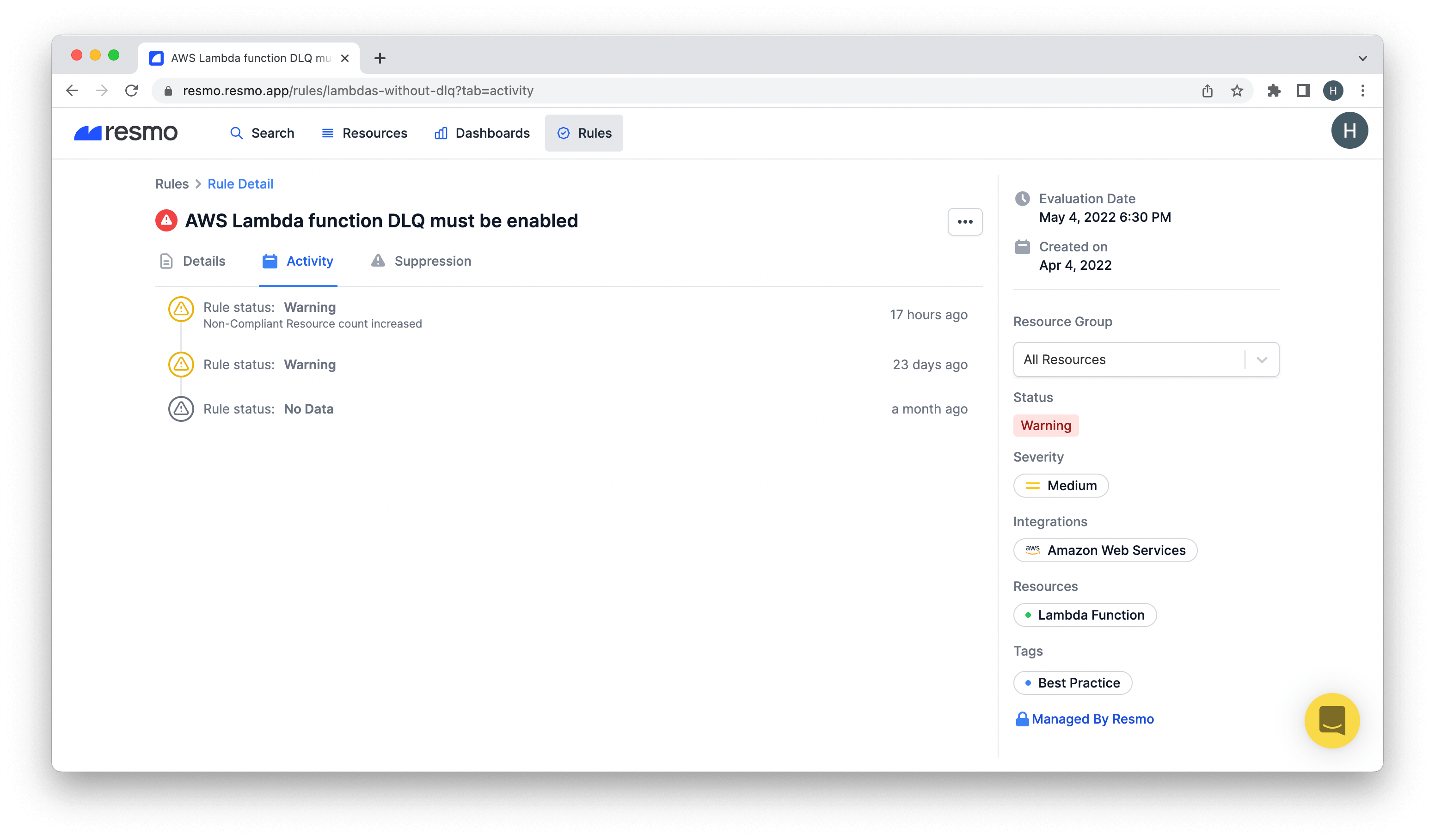This screenshot has width=1435, height=840.
Task: Click the Medium severity pill
Action: tap(1061, 486)
